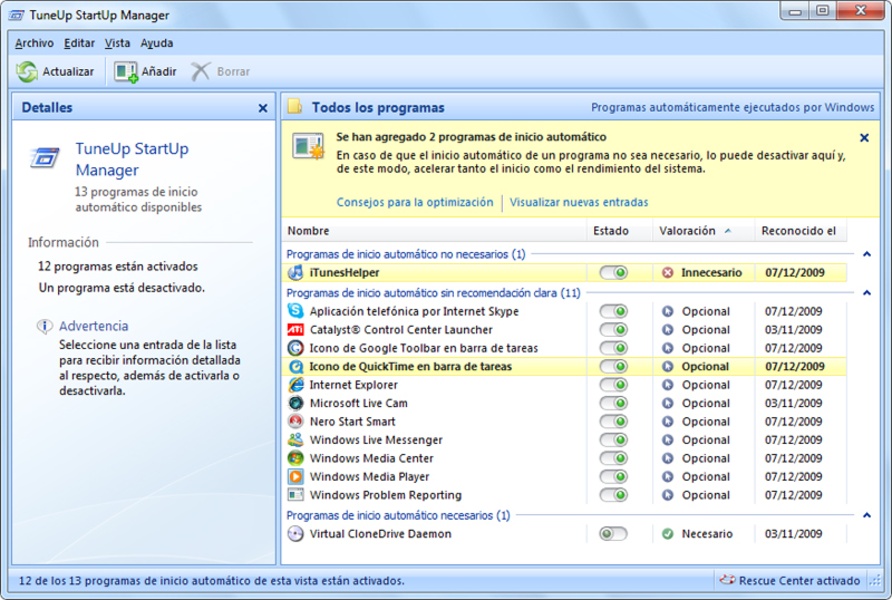The height and width of the screenshot is (600, 892).
Task: Select the iTunesHelper icon
Action: coord(296,273)
